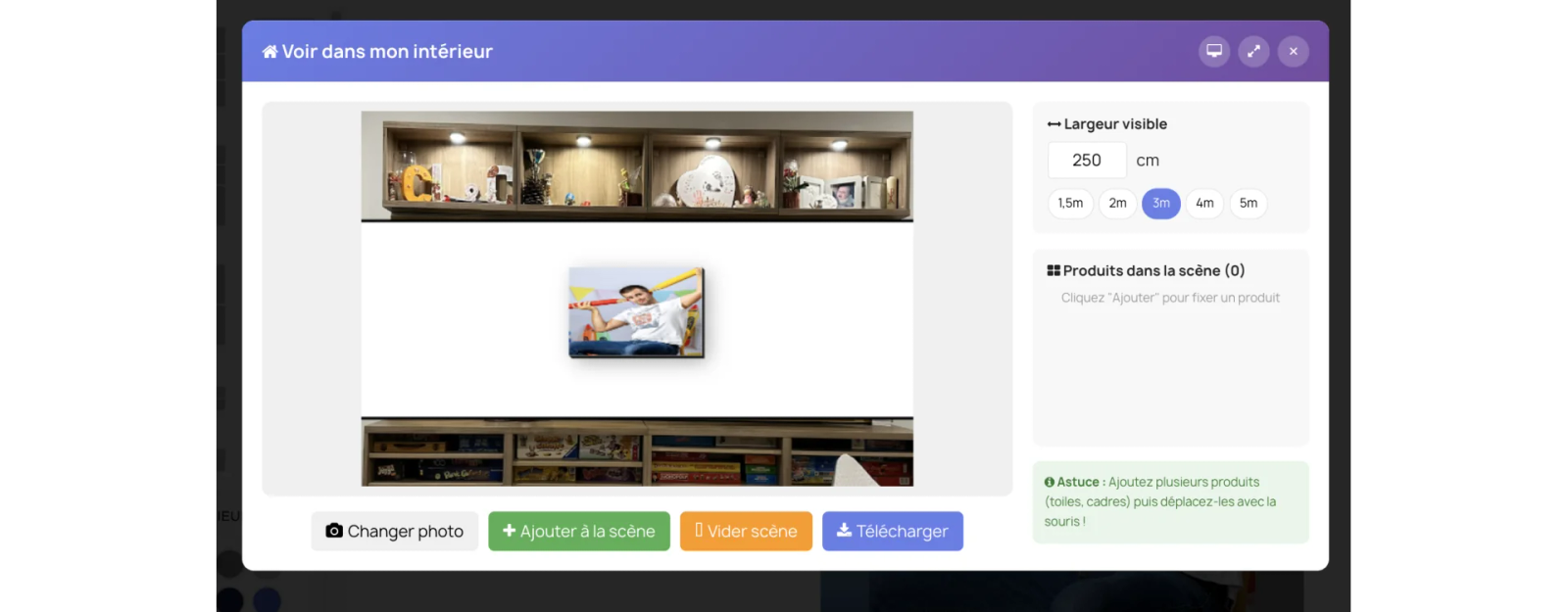This screenshot has width=1568, height=612.
Task: Empty the scene using Vider scène
Action: (746, 531)
